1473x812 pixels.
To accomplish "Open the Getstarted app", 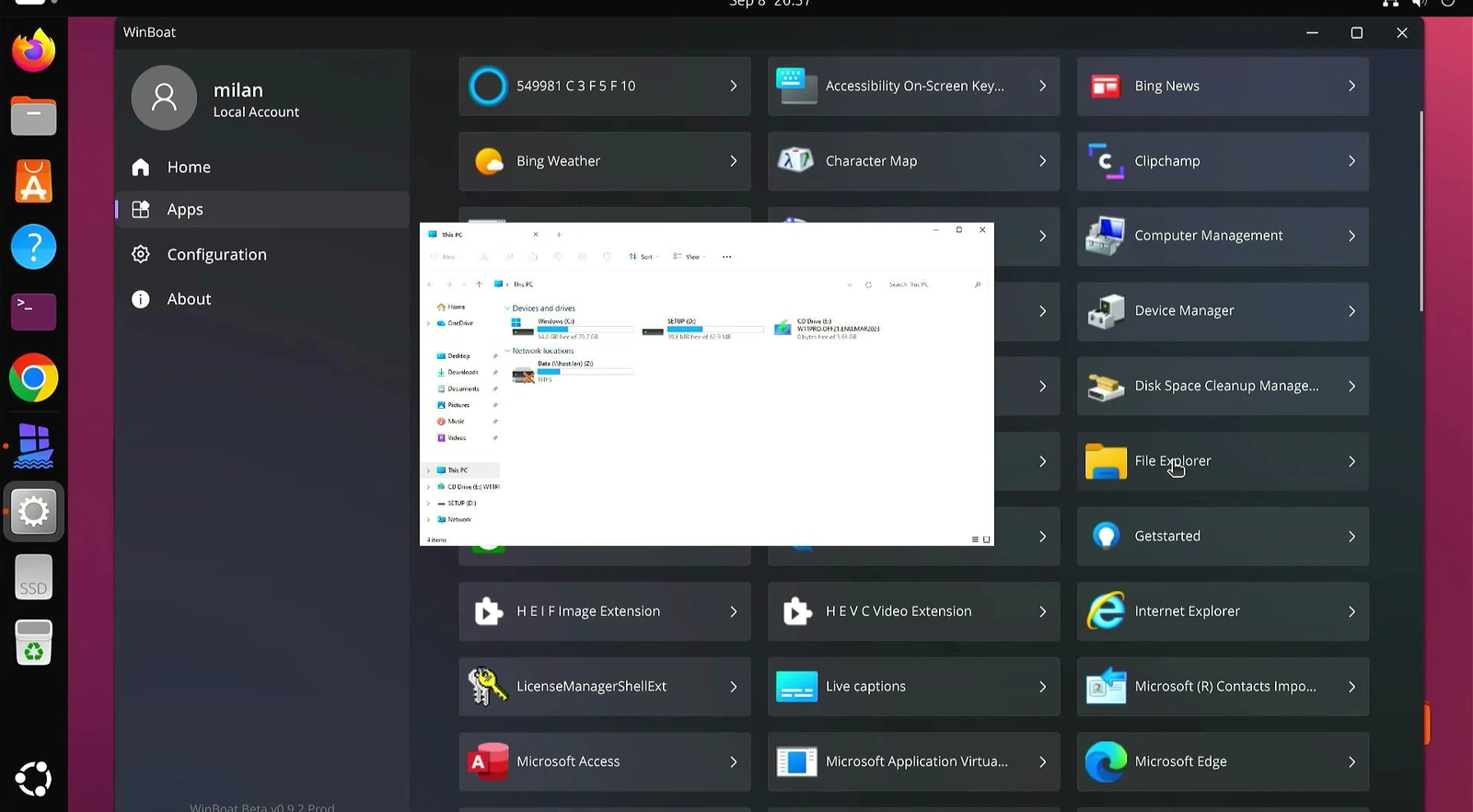I will point(1223,536).
